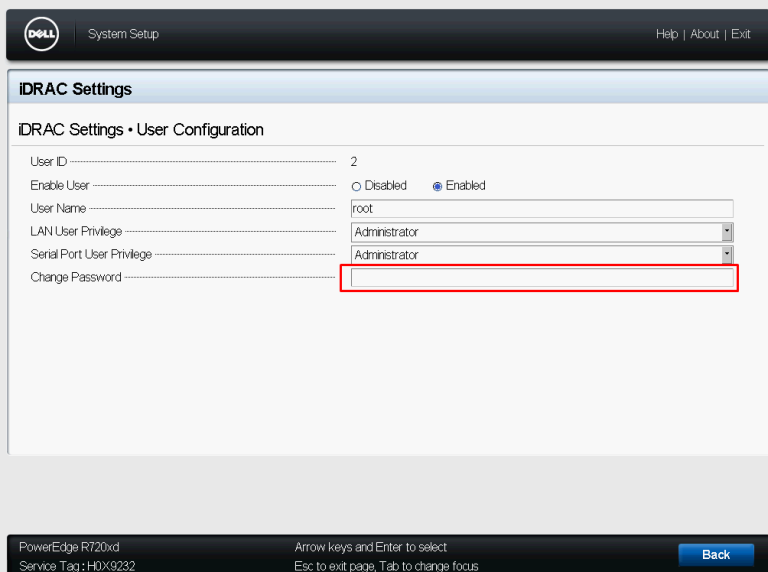
Task: Focus the Change Password input field
Action: pos(541,278)
